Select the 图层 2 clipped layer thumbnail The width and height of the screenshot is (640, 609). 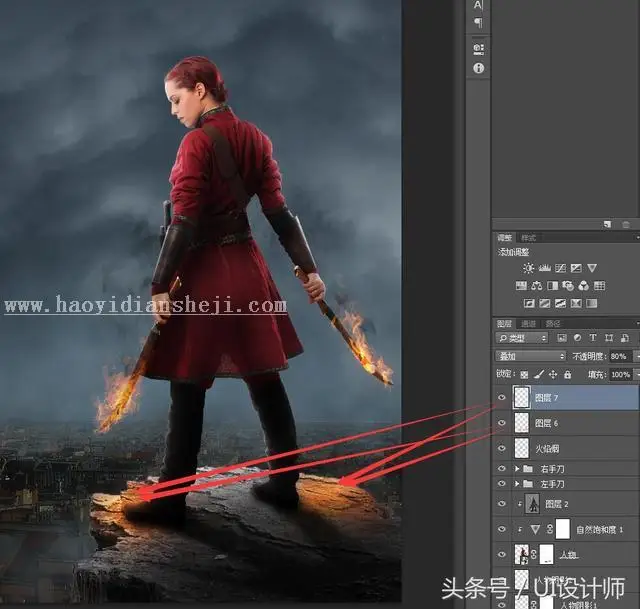[533, 504]
